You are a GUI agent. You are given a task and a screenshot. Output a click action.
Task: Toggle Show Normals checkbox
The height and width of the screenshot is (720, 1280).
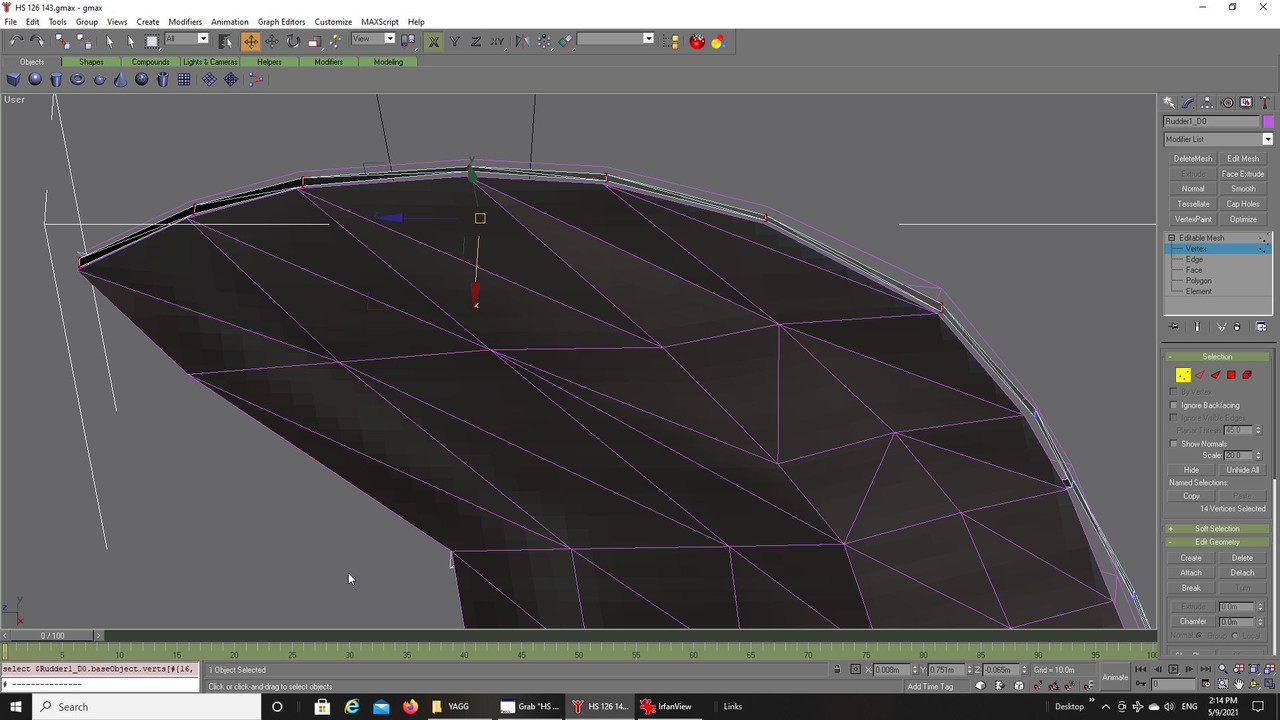tap(1174, 444)
